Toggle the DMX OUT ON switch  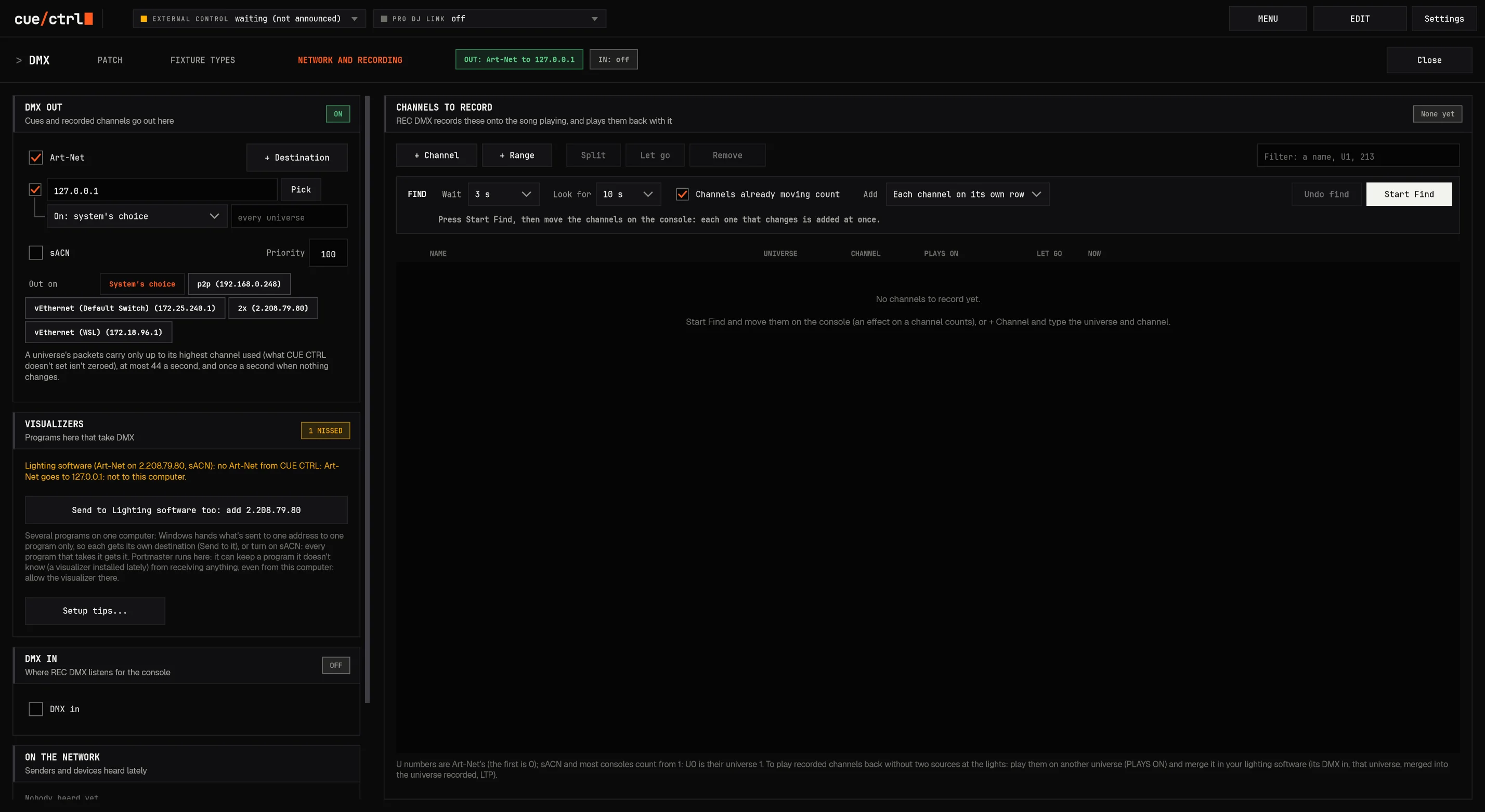pos(338,113)
